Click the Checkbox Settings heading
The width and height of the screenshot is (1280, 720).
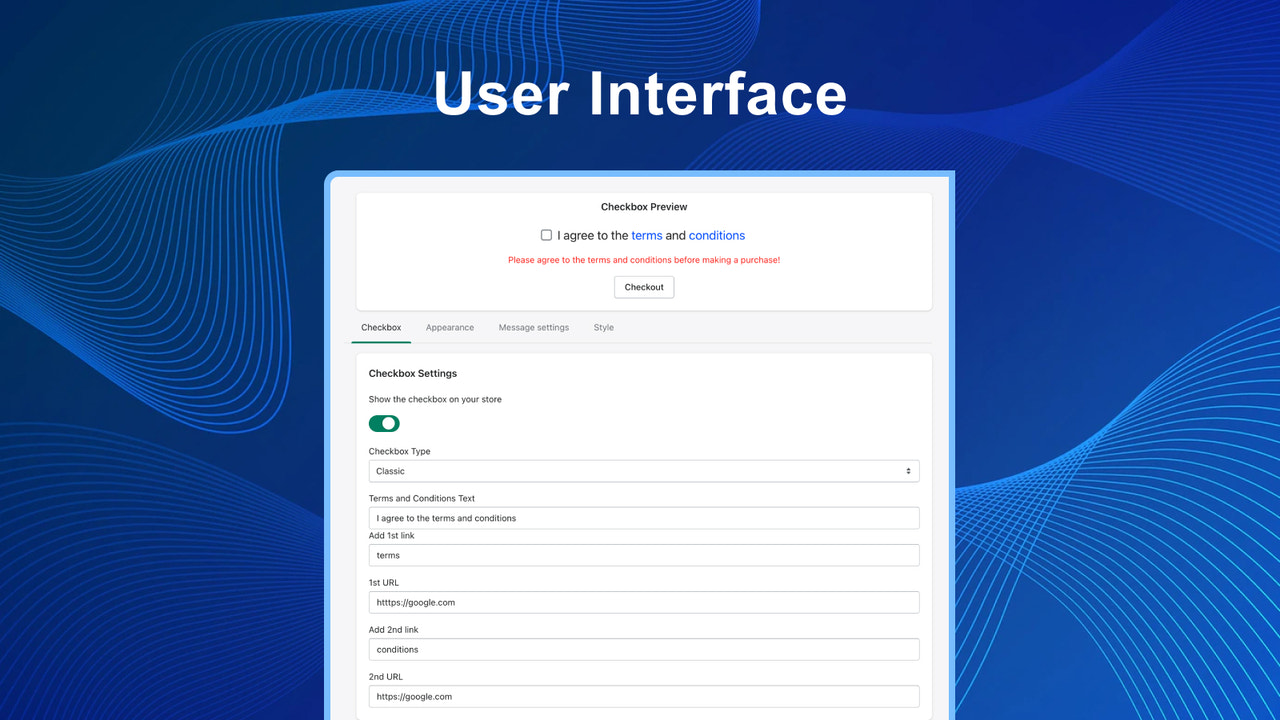click(x=413, y=373)
